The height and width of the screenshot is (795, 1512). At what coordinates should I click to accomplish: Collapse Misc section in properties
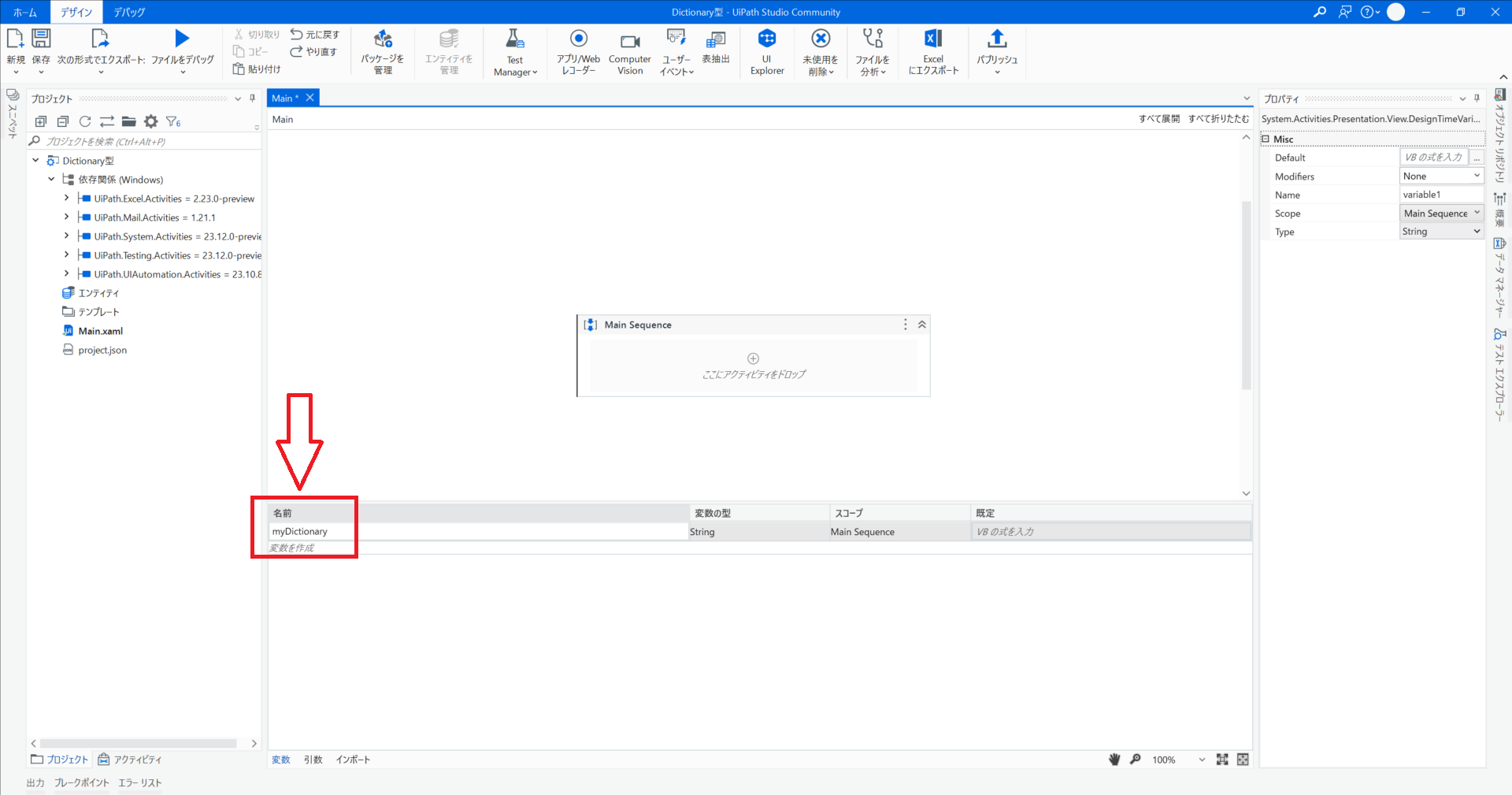pyautogui.click(x=1266, y=139)
